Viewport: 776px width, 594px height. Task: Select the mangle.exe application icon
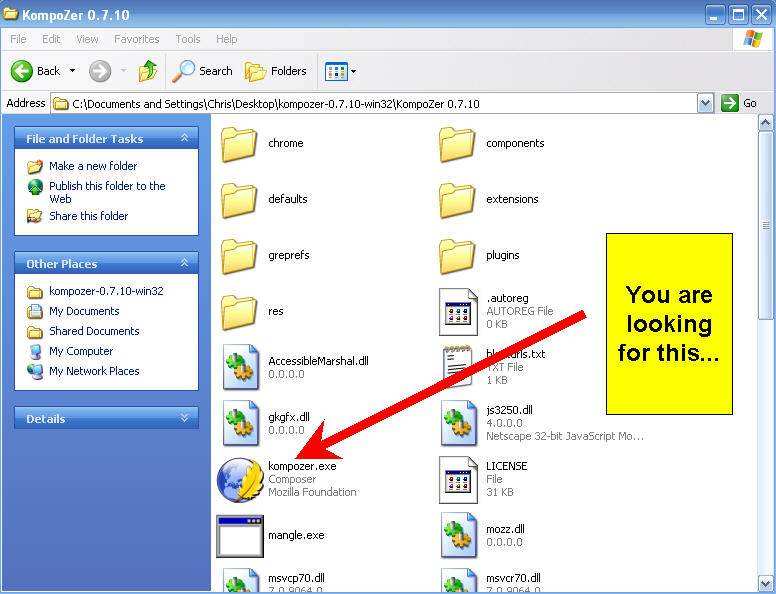(240, 536)
